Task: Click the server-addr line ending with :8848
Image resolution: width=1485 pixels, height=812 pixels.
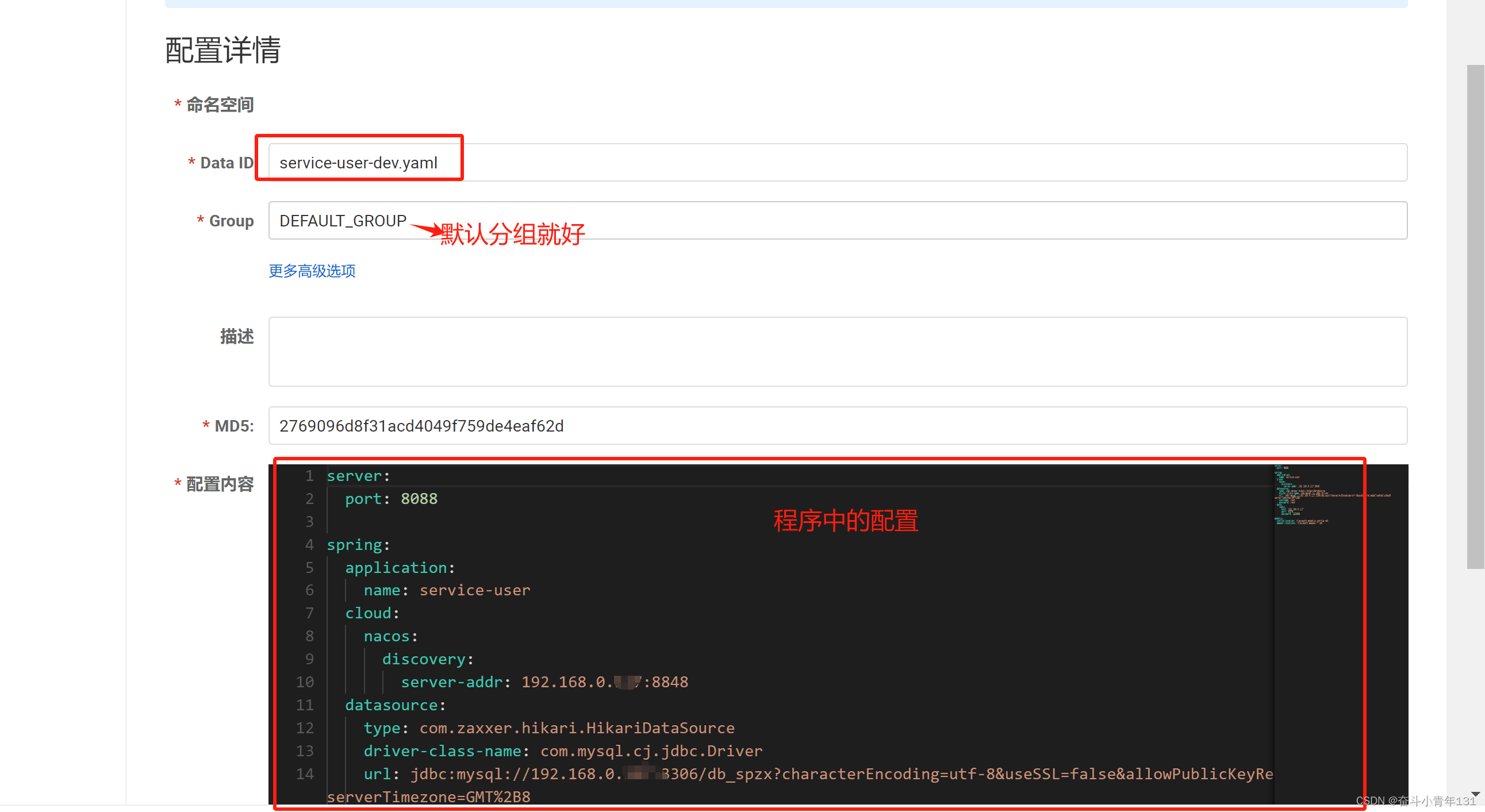Action: [x=544, y=682]
